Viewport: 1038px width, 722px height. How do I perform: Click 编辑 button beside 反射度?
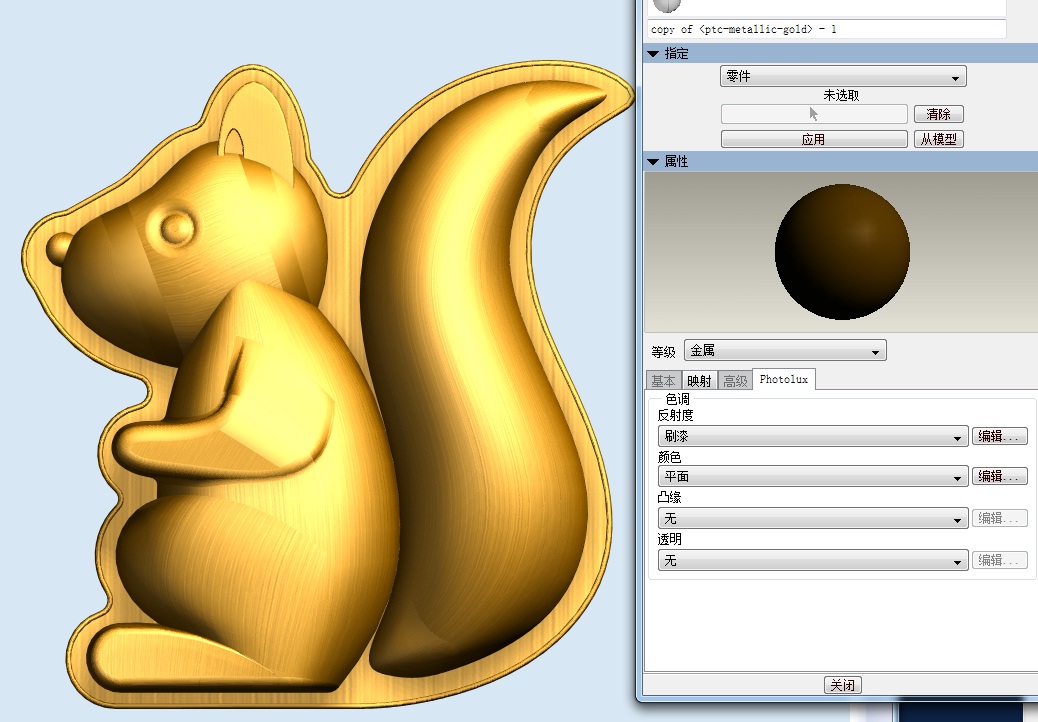[x=999, y=437]
